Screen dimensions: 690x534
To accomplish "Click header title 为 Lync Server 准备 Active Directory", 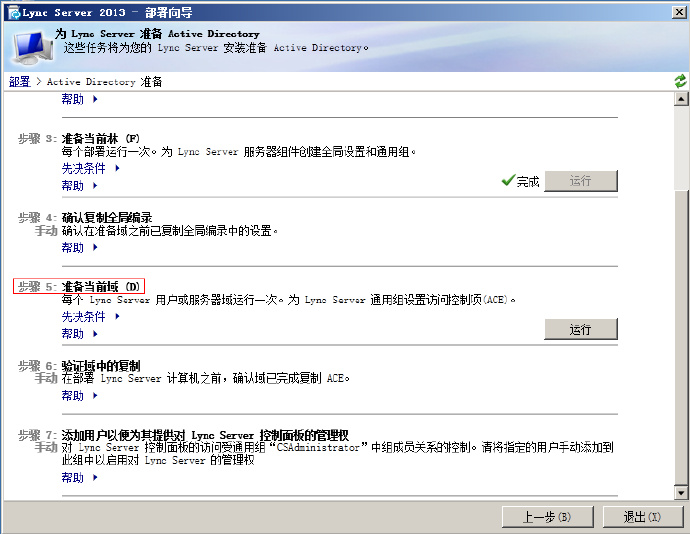I will click(x=157, y=33).
